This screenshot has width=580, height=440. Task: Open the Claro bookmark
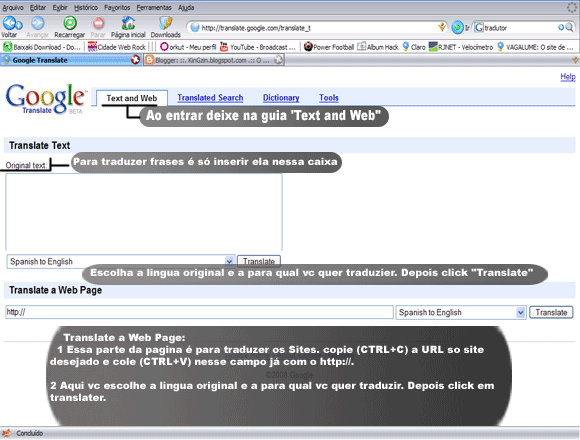coord(414,47)
